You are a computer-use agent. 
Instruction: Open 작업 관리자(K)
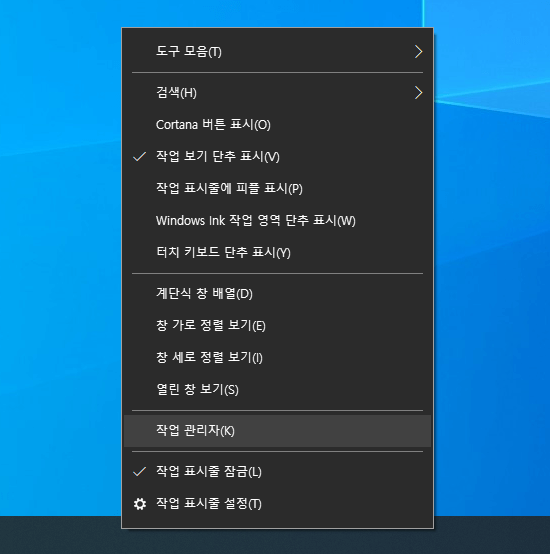tap(277, 431)
